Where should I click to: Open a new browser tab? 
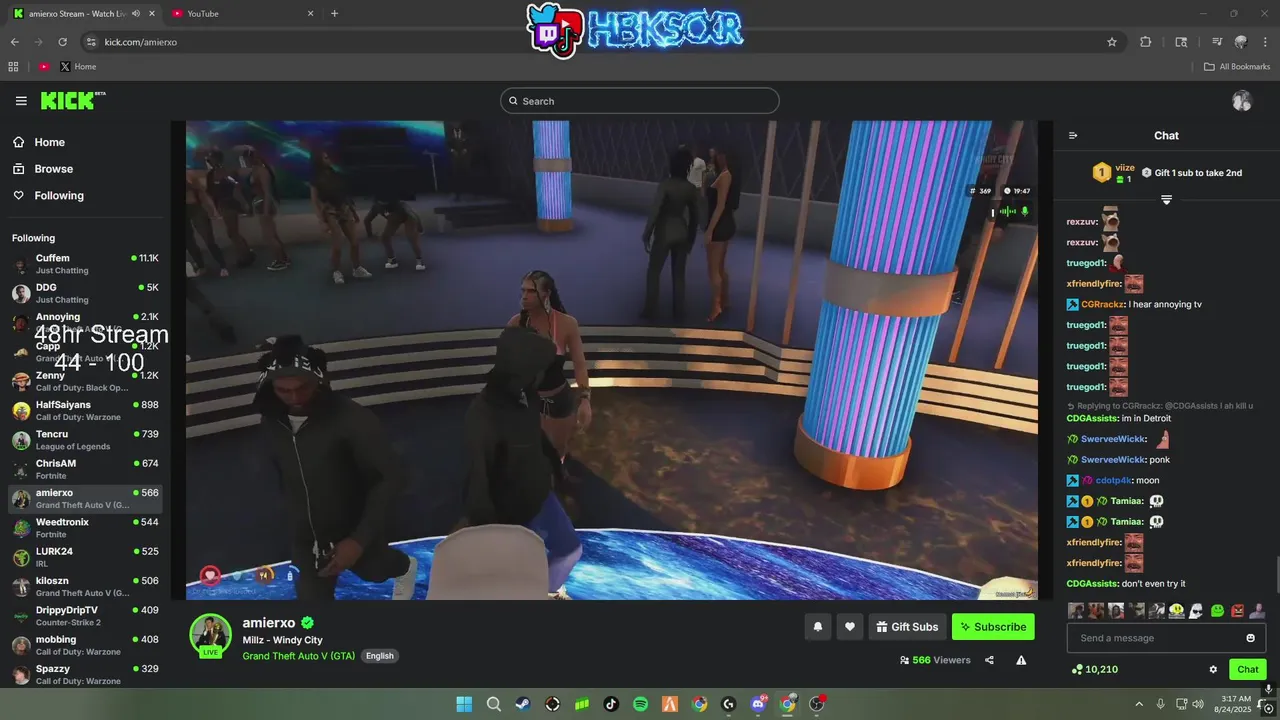coord(334,14)
